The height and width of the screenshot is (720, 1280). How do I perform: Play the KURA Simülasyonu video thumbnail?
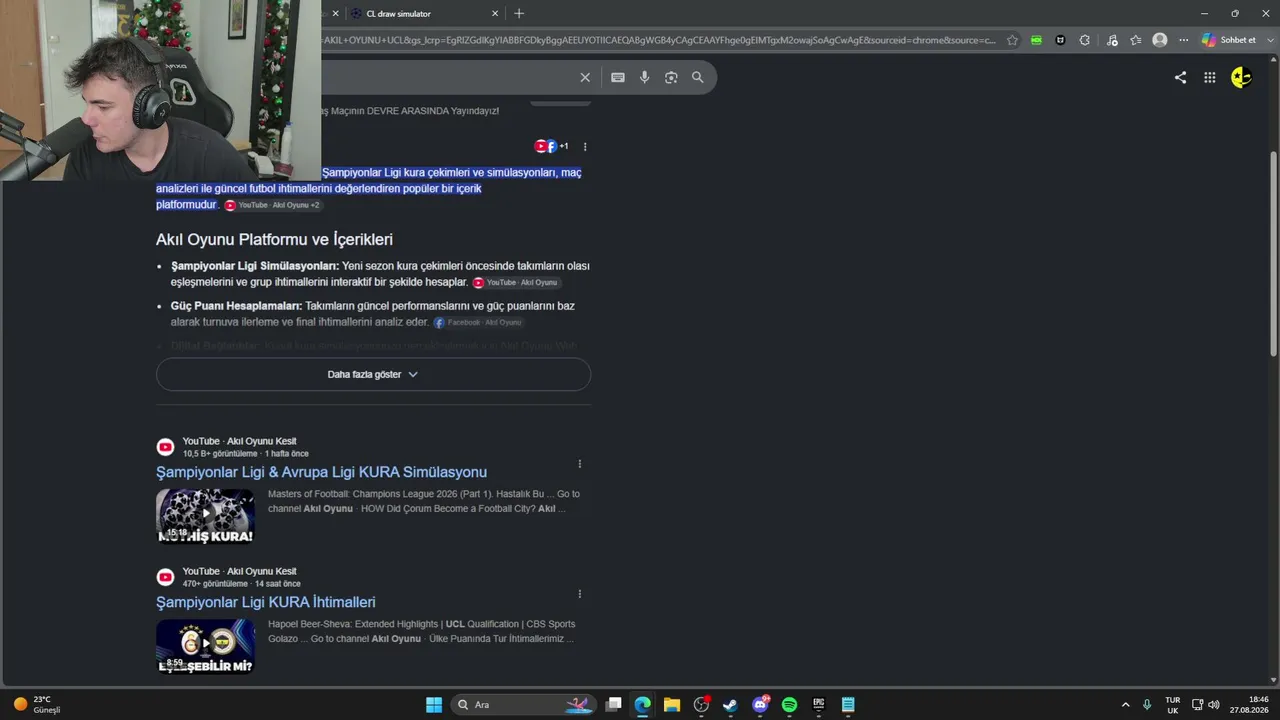[x=205, y=516]
